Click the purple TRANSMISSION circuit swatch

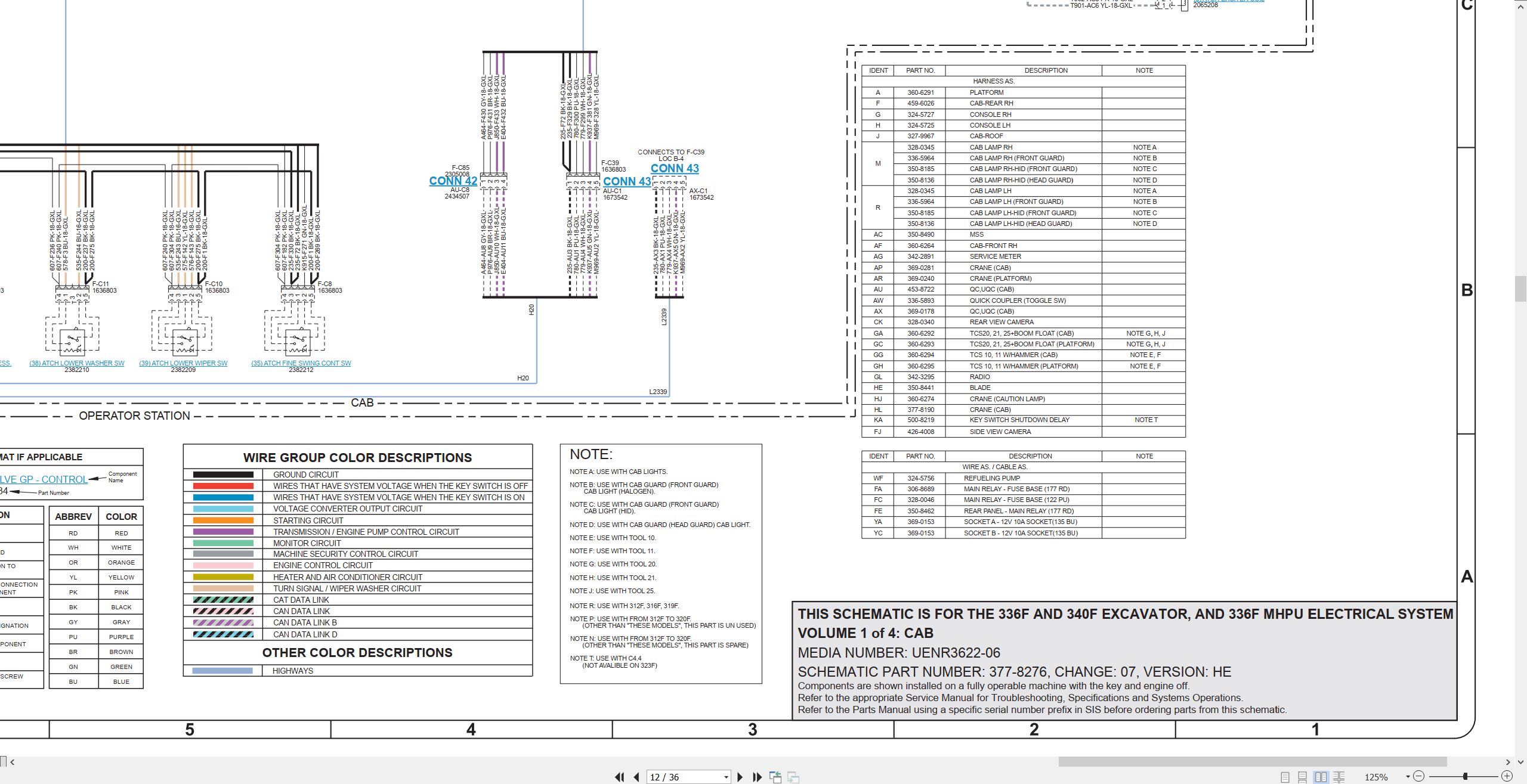click(x=223, y=532)
